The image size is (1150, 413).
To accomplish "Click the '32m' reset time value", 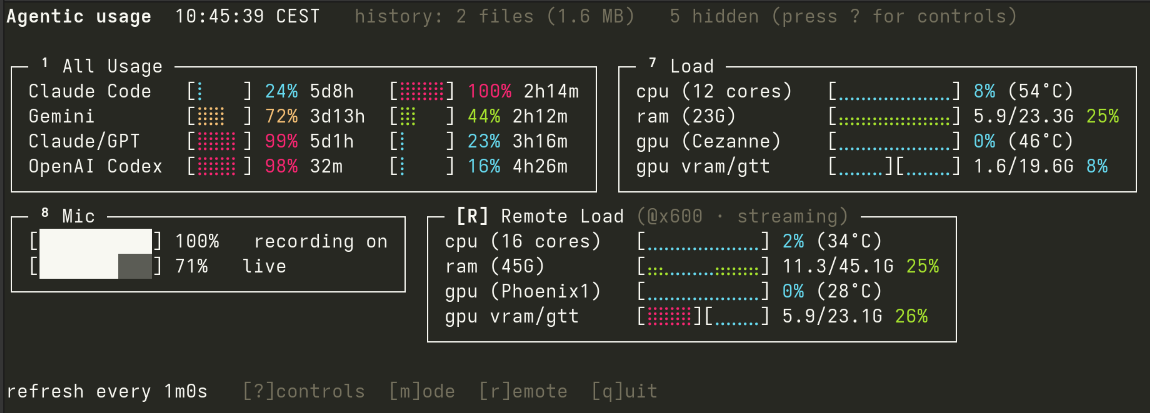I will 326,167.
